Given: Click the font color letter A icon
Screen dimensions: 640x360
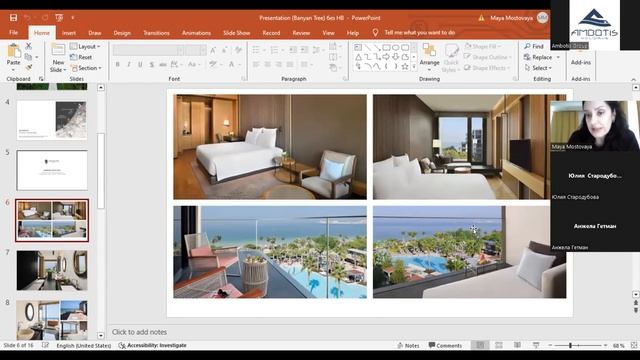Looking at the screenshot, I should click(232, 64).
